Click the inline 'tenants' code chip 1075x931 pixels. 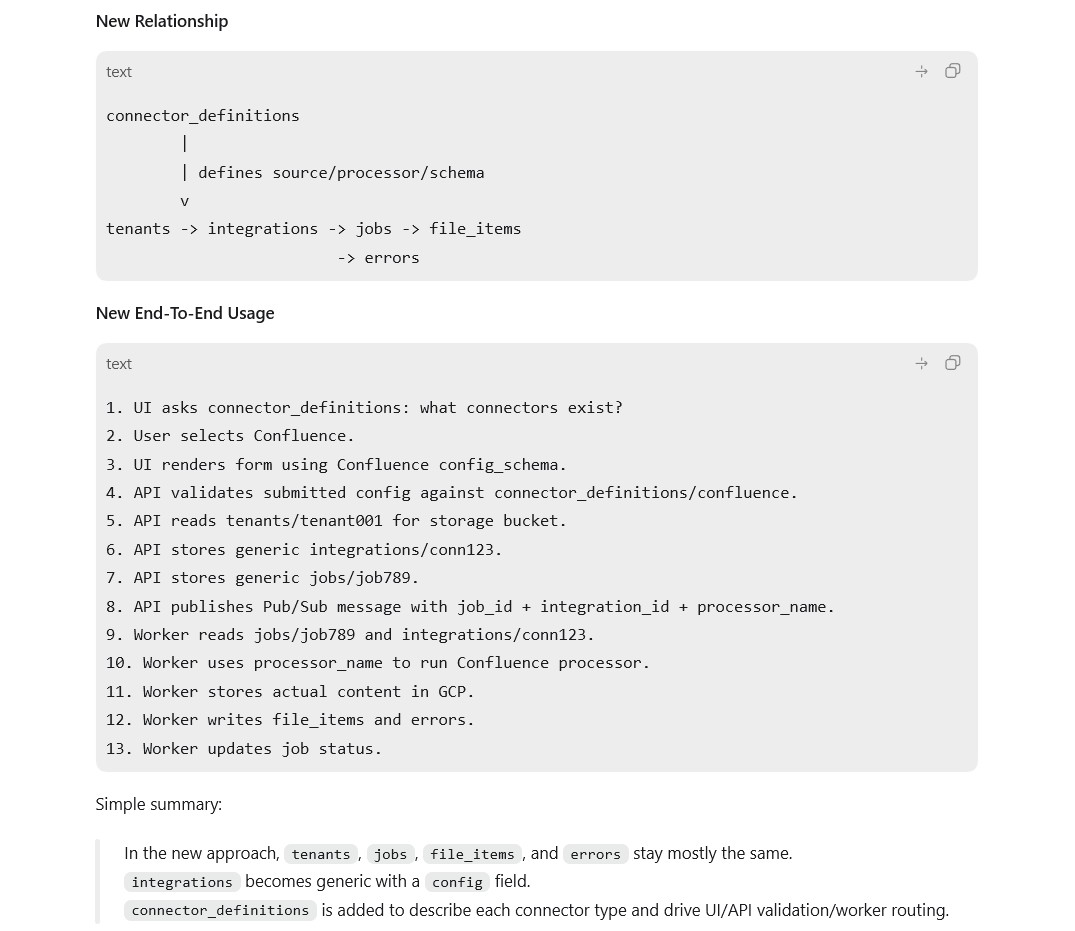[321, 854]
